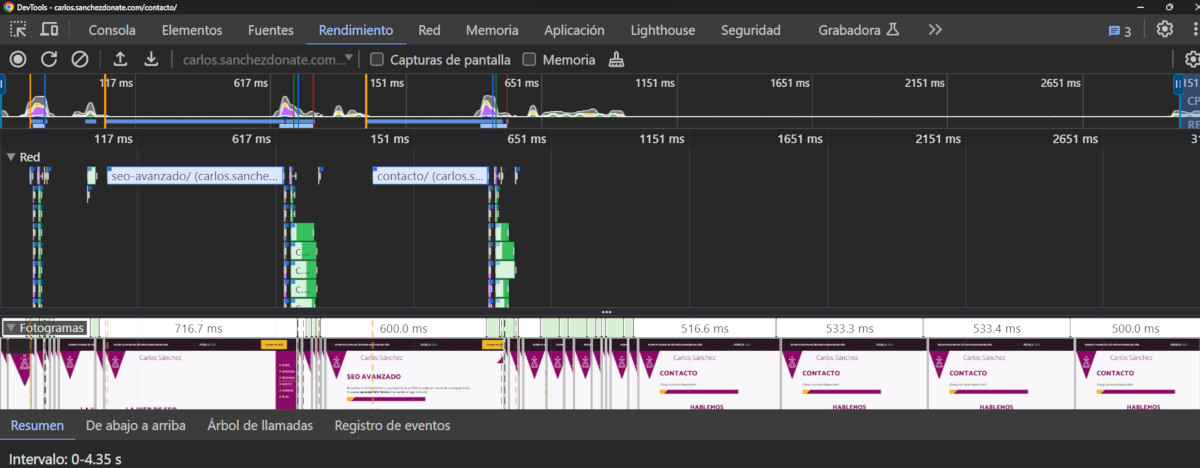Switch to the Consola tab

[x=112, y=30]
